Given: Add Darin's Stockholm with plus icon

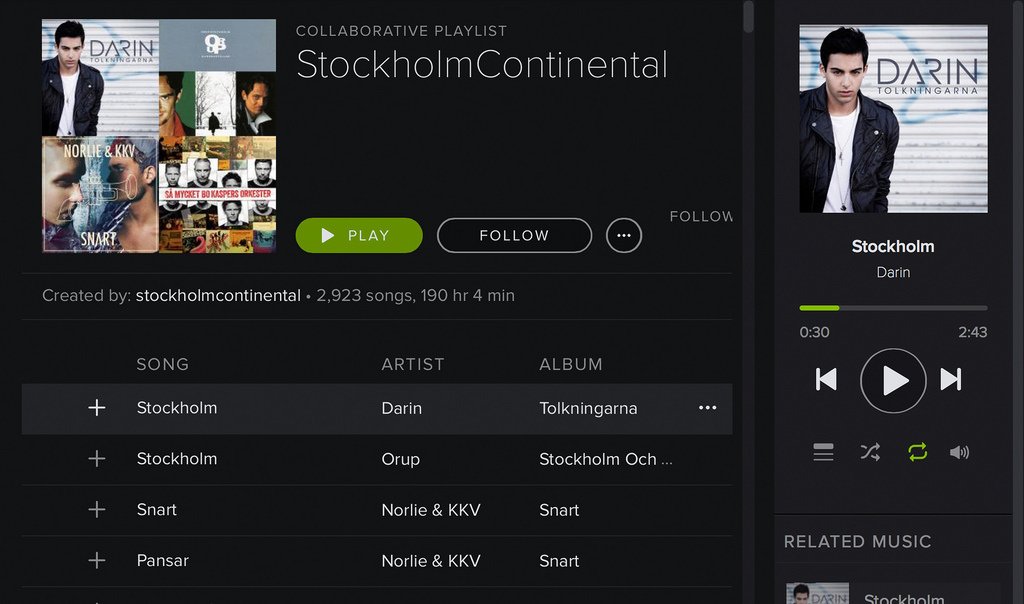Looking at the screenshot, I should [x=97, y=408].
